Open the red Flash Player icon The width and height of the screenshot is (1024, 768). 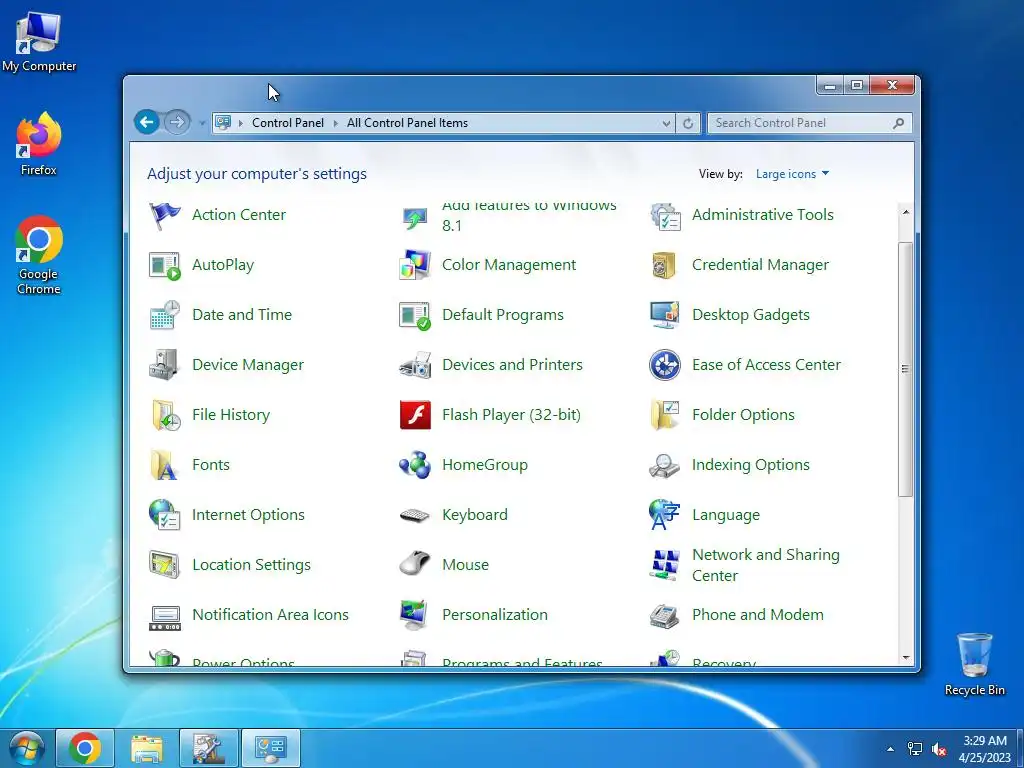[x=415, y=415]
